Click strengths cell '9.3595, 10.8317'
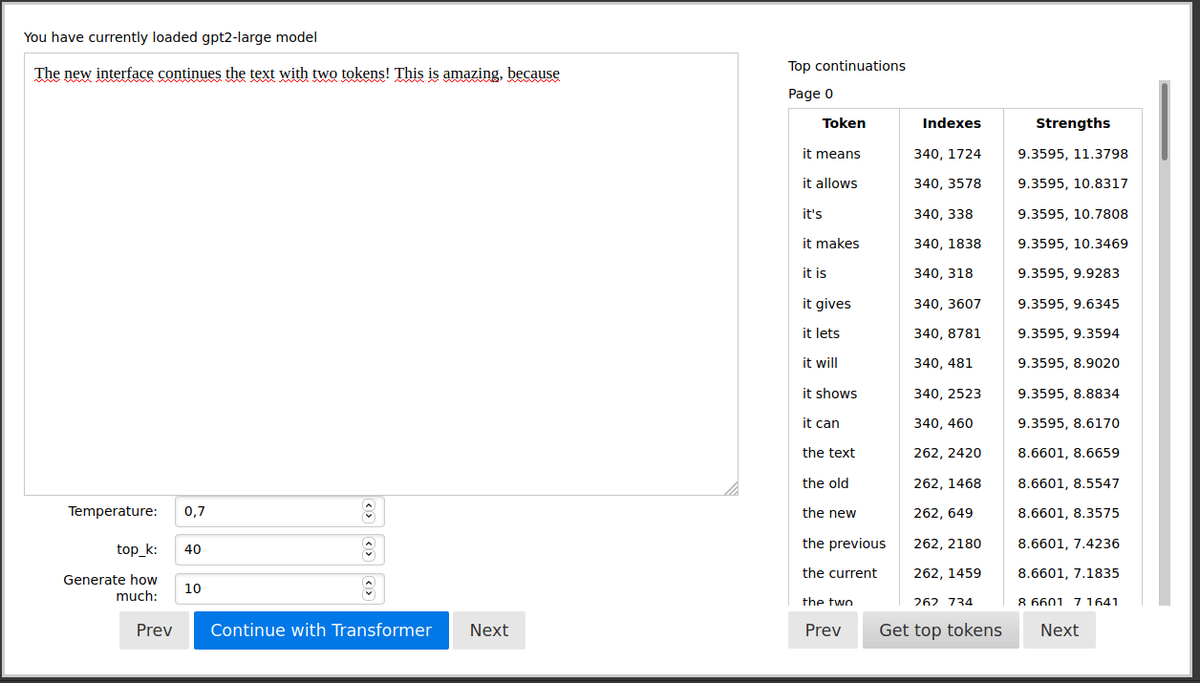This screenshot has height=683, width=1200. pos(1073,183)
